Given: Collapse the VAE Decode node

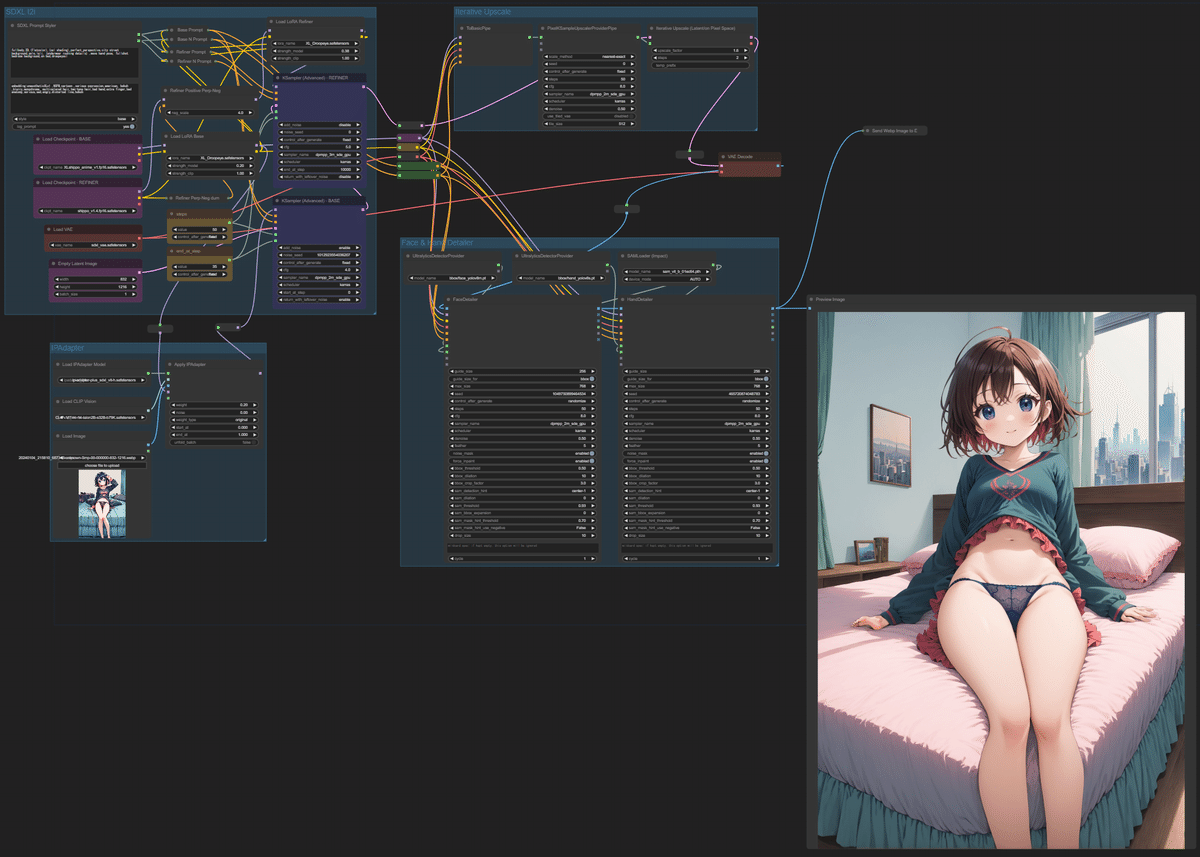Looking at the screenshot, I should [723, 157].
